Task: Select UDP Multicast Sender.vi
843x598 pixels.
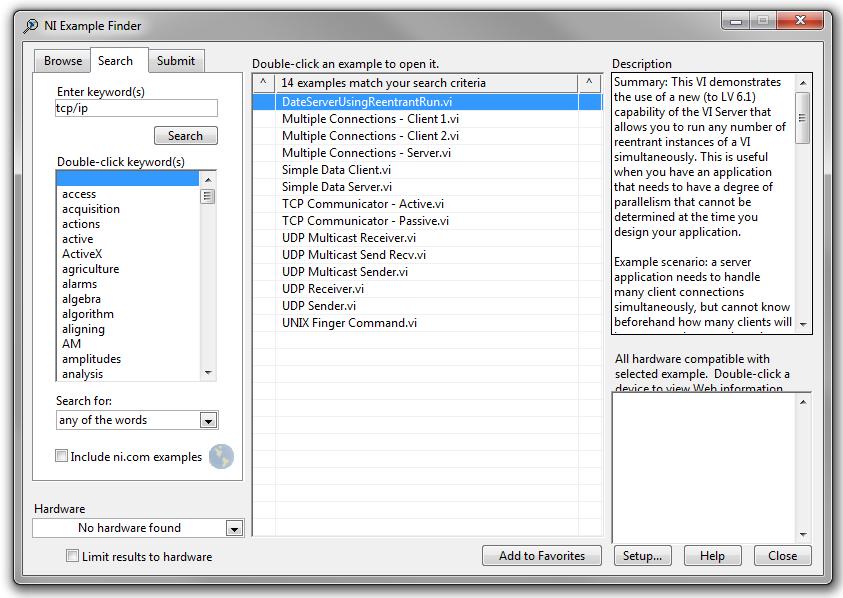Action: click(x=427, y=272)
